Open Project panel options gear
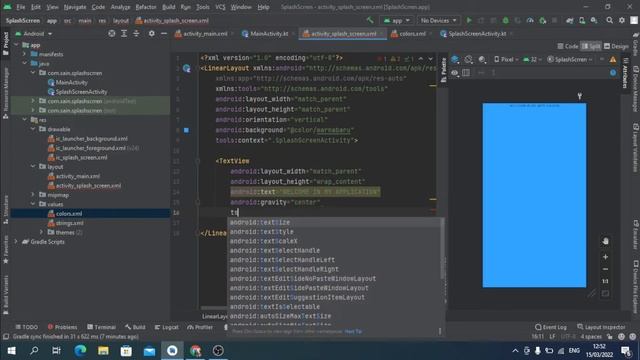The height and width of the screenshot is (360, 640). click(x=151, y=33)
